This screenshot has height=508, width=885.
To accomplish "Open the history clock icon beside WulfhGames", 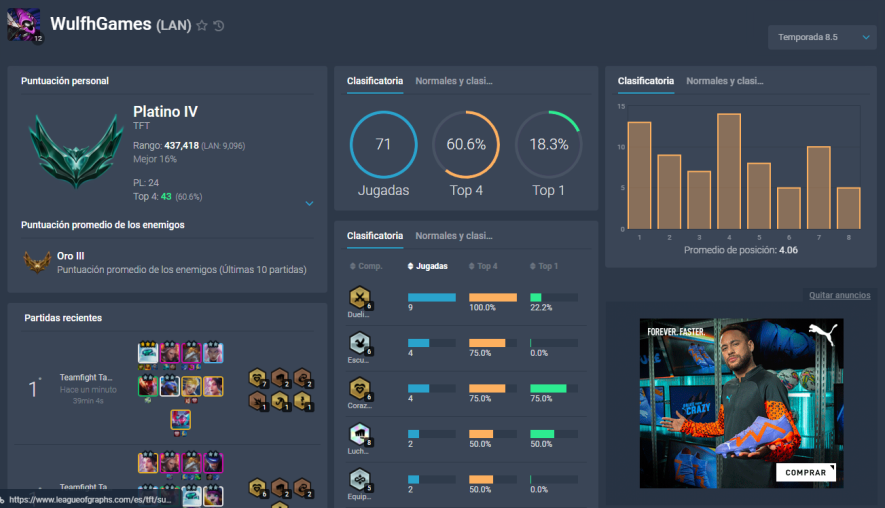I will click(x=219, y=25).
